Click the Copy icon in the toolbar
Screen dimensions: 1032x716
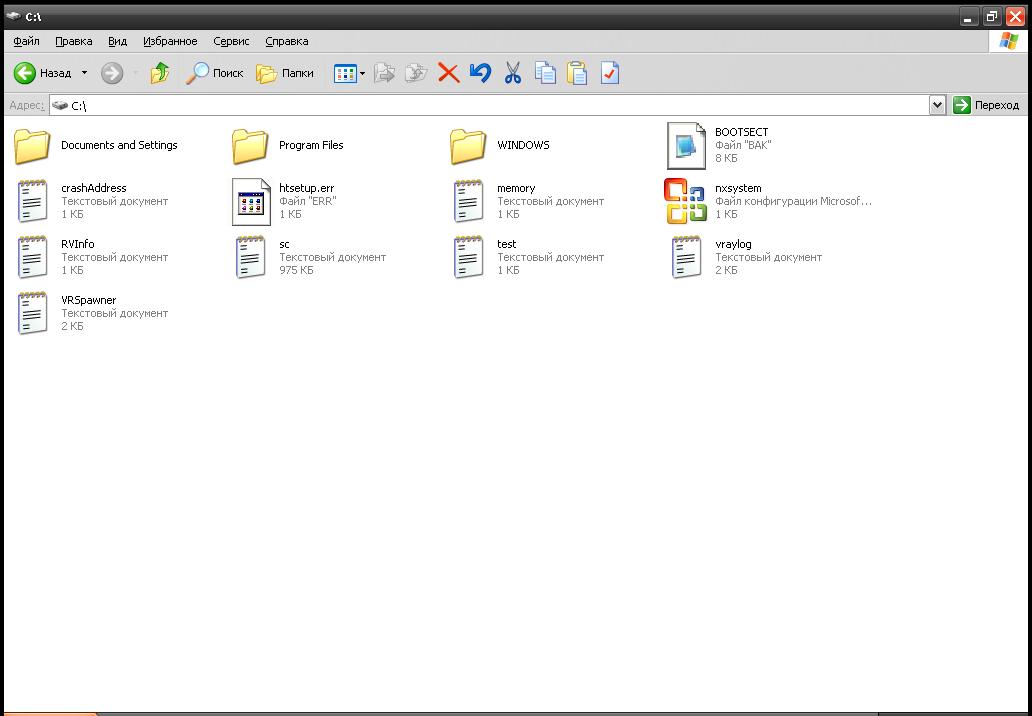[545, 73]
